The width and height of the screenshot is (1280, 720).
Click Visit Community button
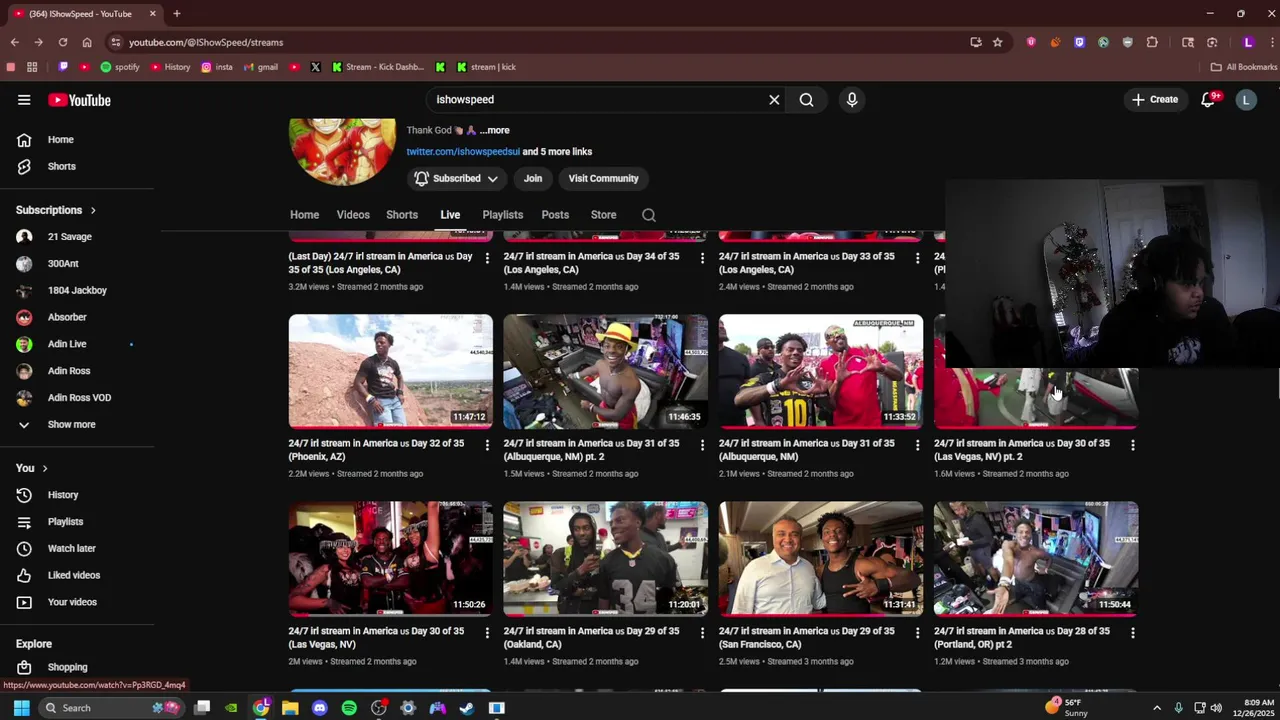pyautogui.click(x=603, y=179)
